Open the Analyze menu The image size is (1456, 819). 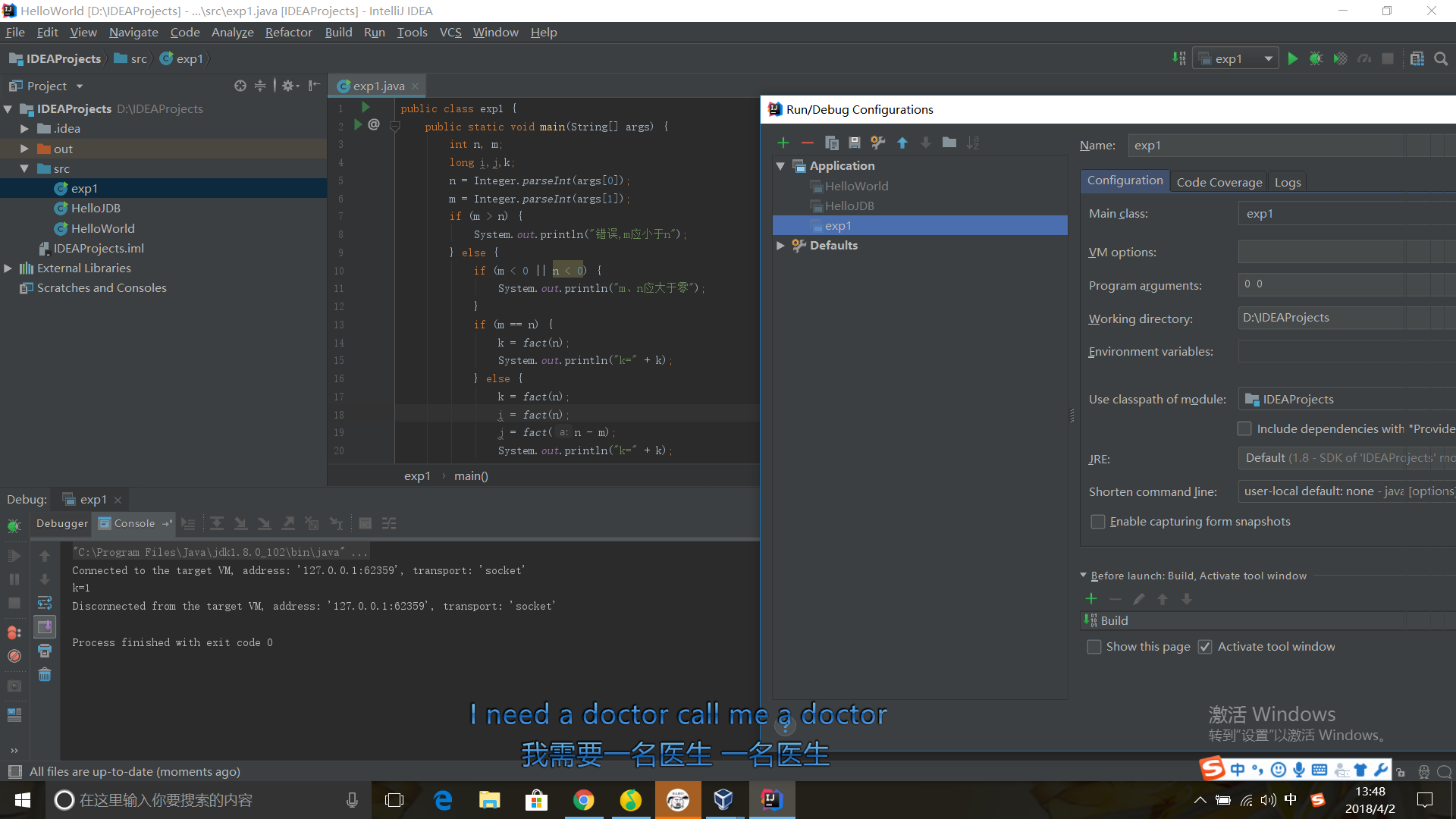[232, 32]
